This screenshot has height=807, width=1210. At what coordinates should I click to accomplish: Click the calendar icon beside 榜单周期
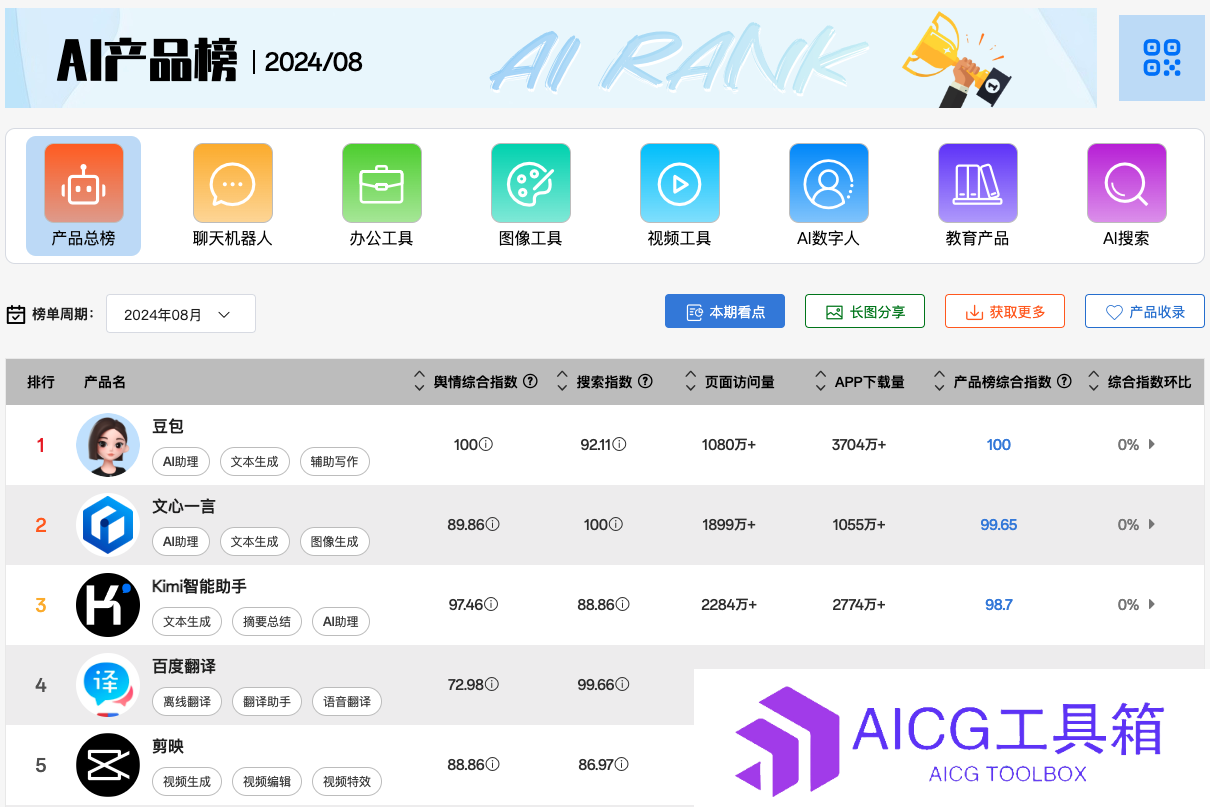16,314
